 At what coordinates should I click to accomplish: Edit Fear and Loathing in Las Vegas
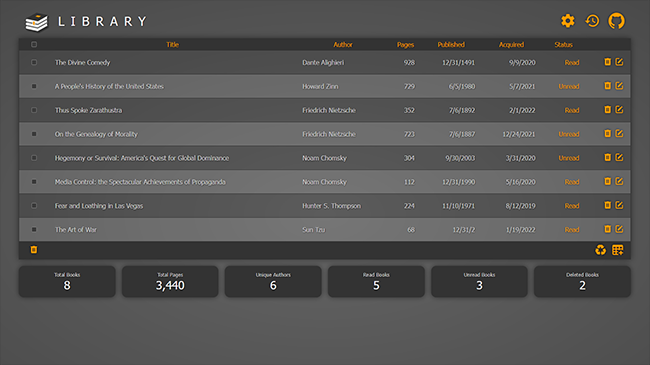tap(619, 205)
